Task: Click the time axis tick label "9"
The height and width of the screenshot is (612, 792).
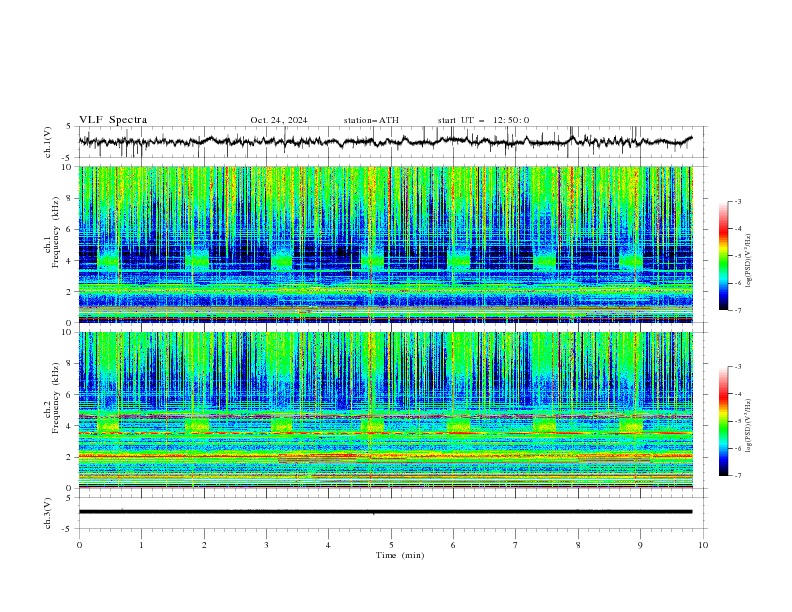Action: (640, 545)
